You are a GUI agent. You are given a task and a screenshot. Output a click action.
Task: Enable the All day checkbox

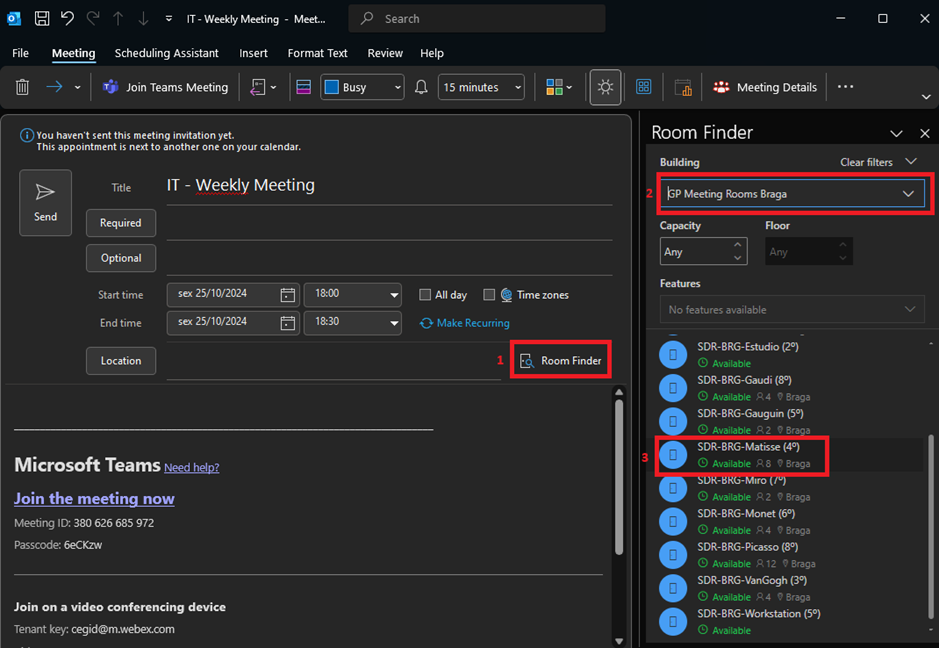[x=425, y=295]
